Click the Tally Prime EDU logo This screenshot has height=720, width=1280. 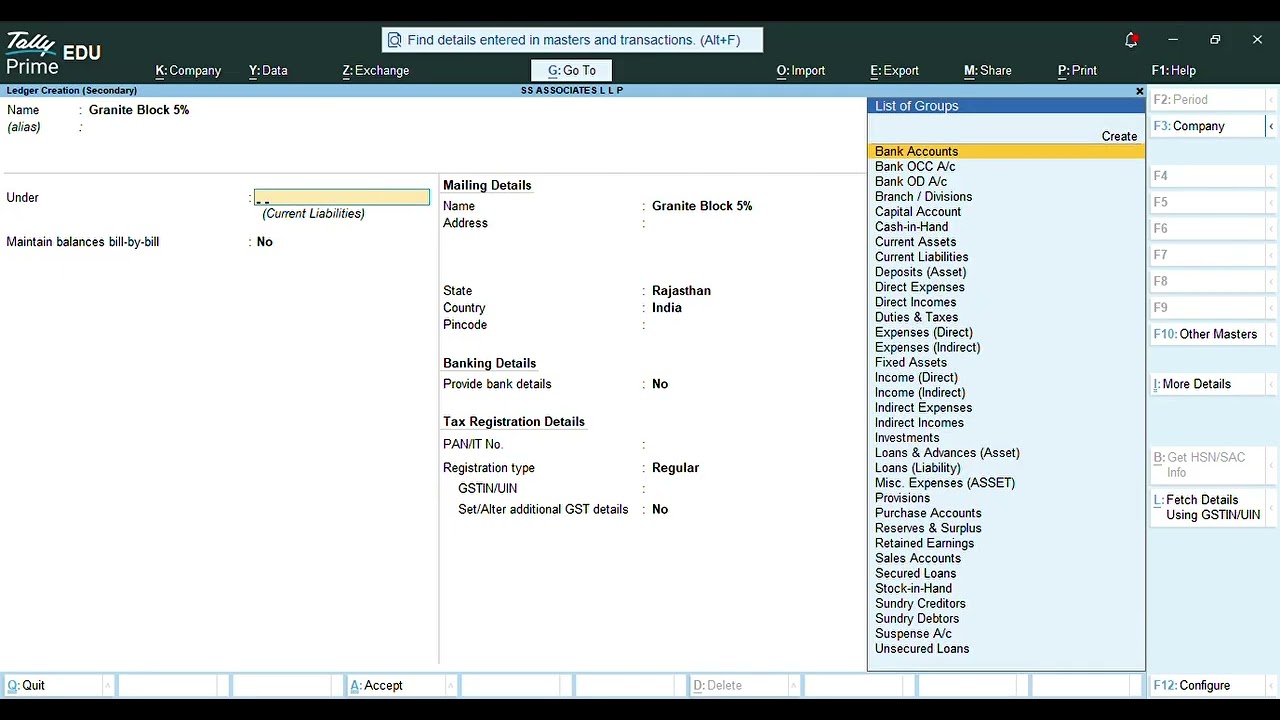[x=54, y=55]
